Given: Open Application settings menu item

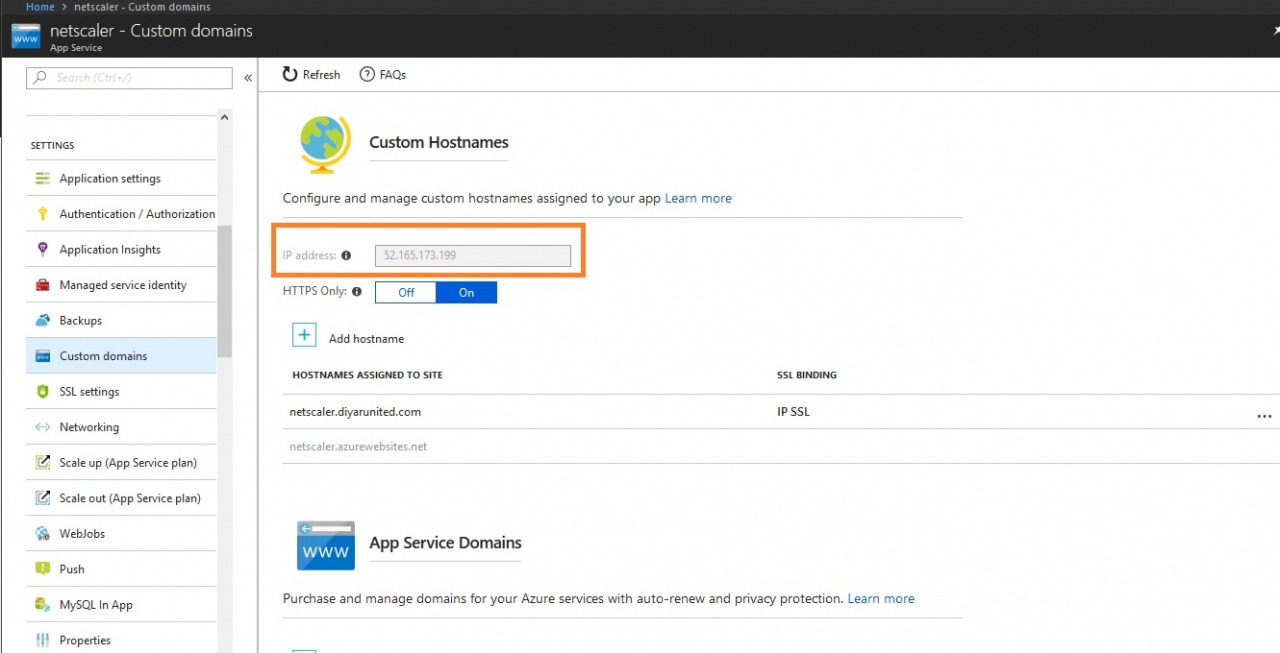Looking at the screenshot, I should (x=121, y=178).
